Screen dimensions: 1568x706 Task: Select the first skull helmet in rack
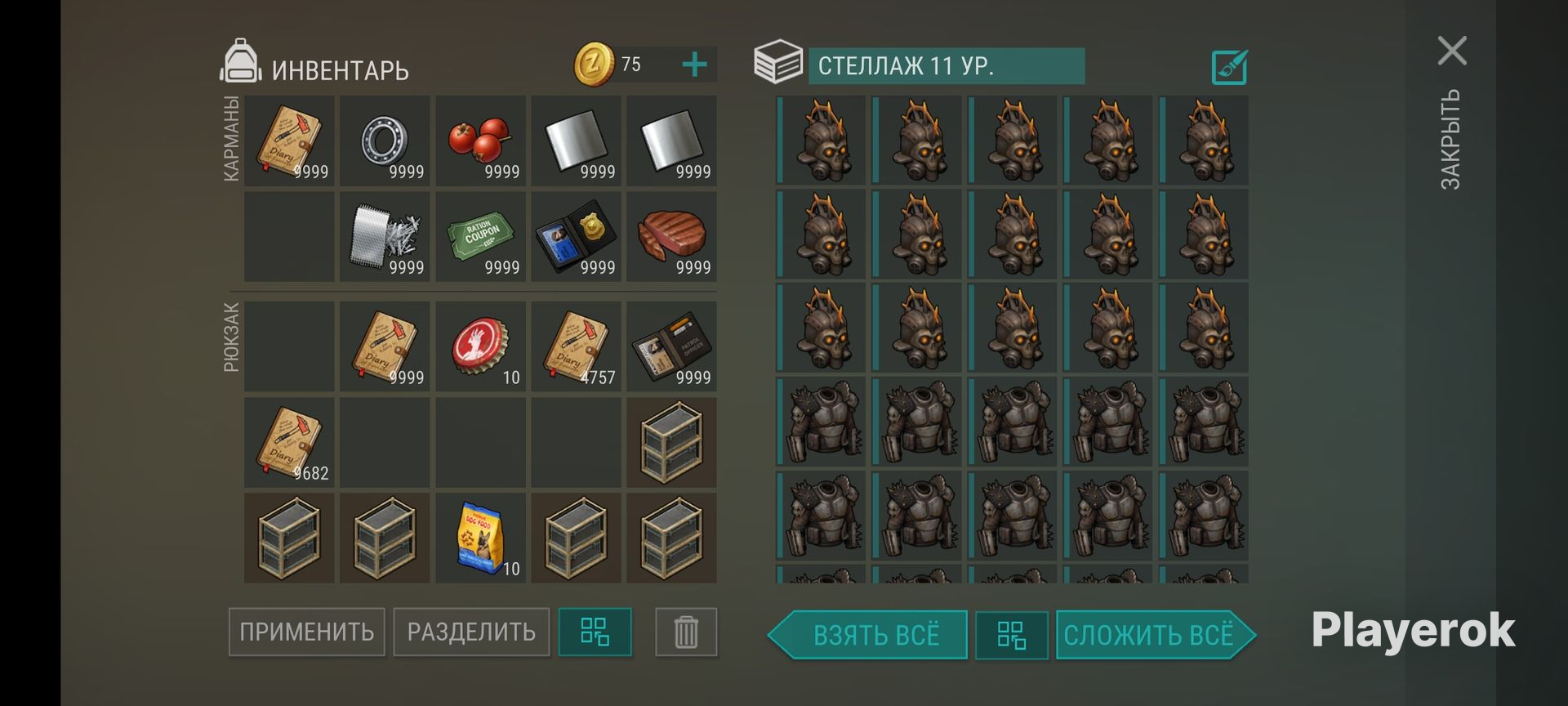pos(821,141)
